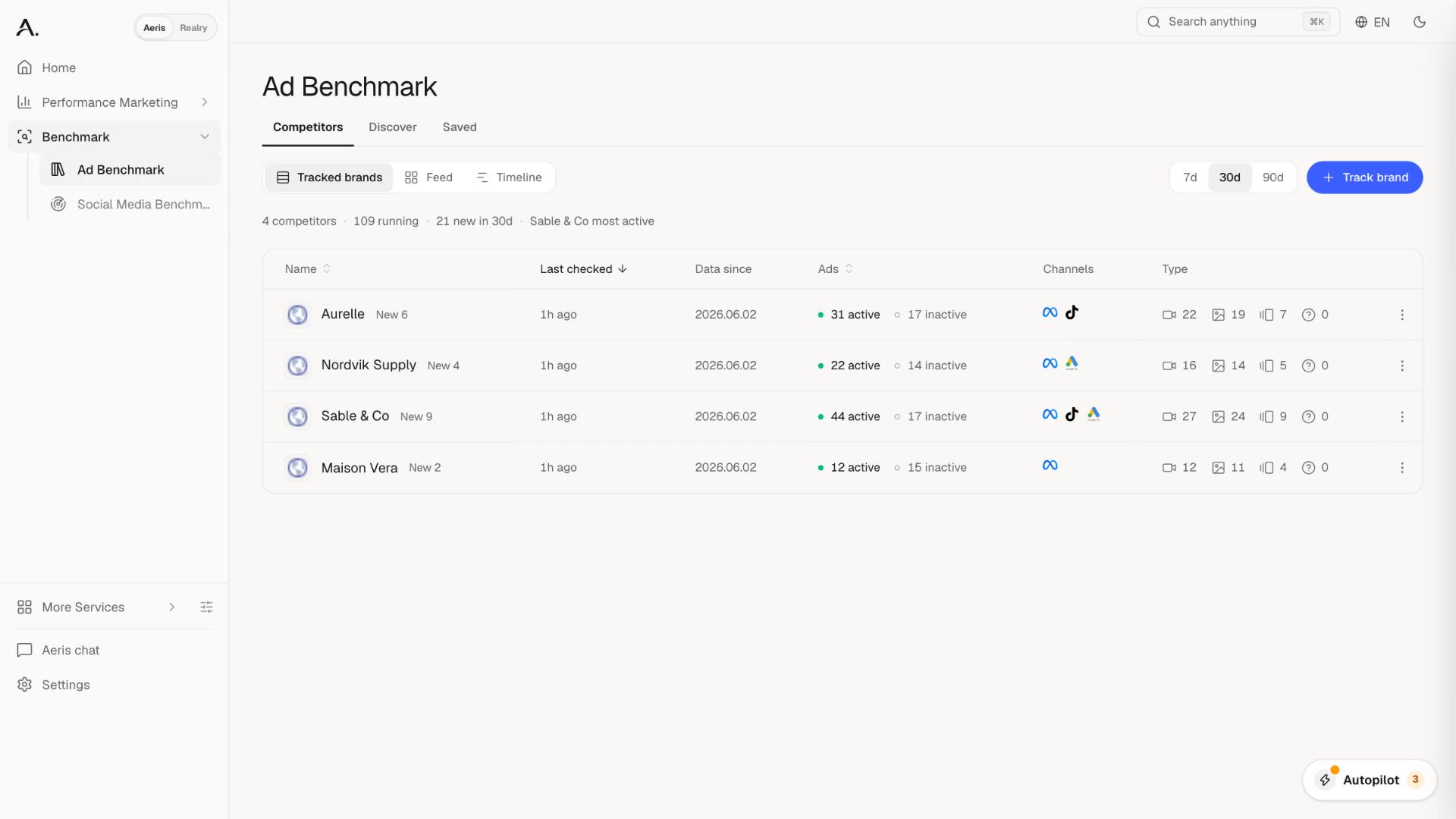Sort by Last checked column

583,269
